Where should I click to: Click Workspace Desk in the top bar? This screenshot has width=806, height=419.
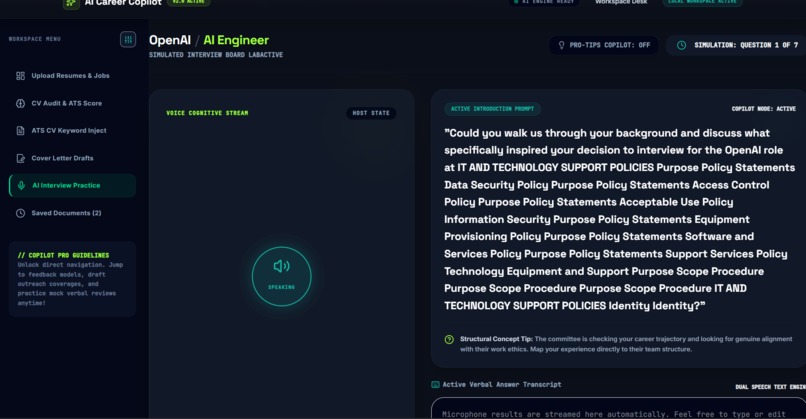[621, 3]
